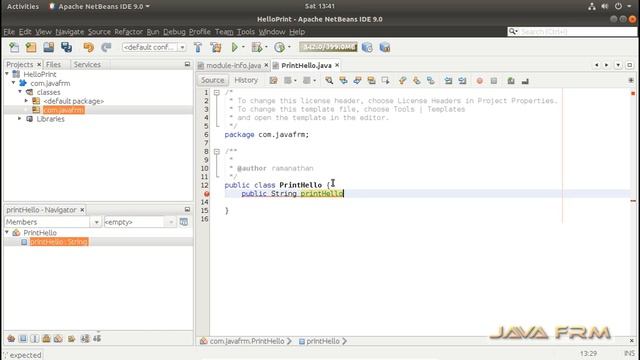Screen dimensions: 640x360
Task: Click the last icon on the main toolbar
Action: (384, 47)
